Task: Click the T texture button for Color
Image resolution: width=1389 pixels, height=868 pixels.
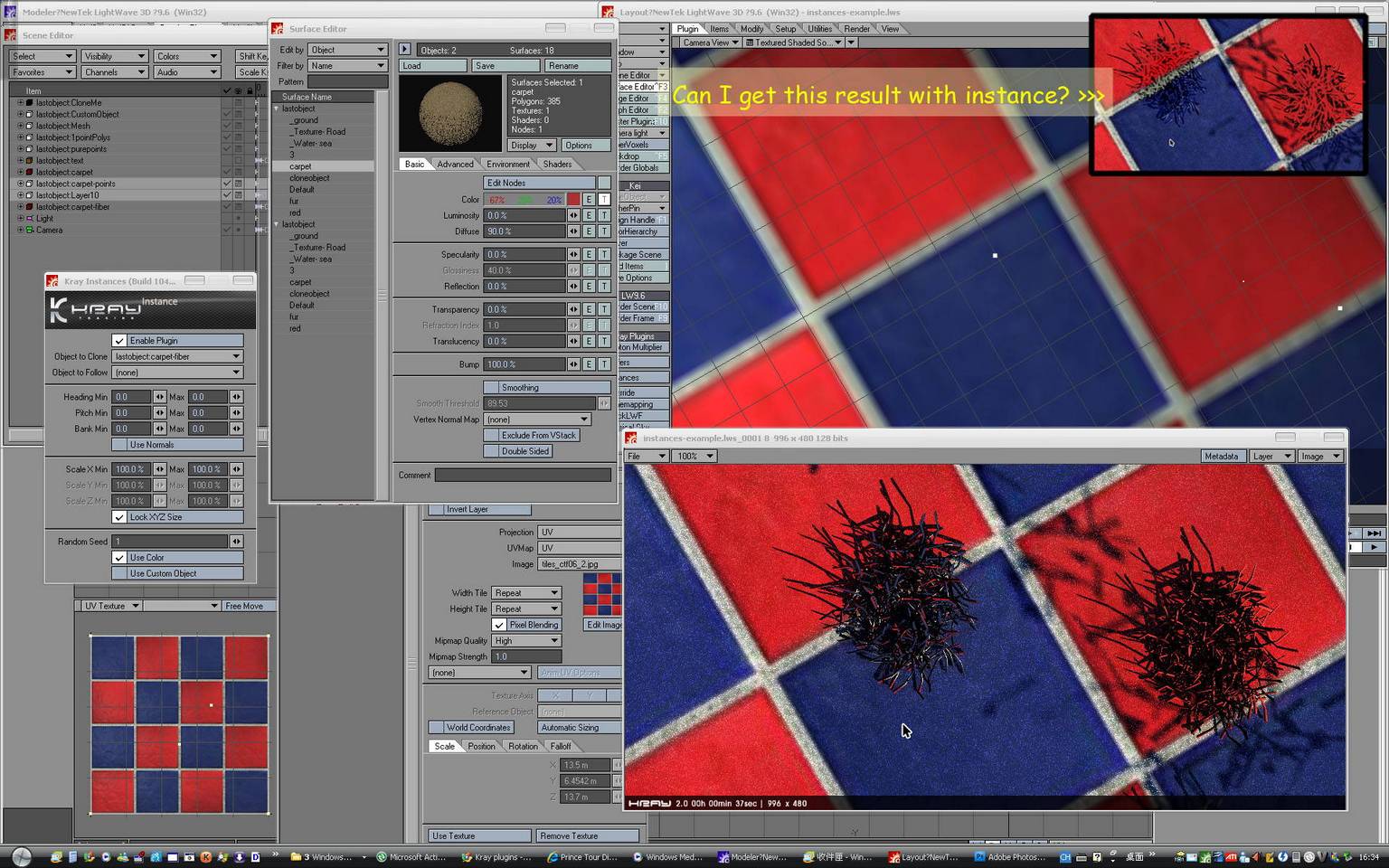Action: (604, 200)
